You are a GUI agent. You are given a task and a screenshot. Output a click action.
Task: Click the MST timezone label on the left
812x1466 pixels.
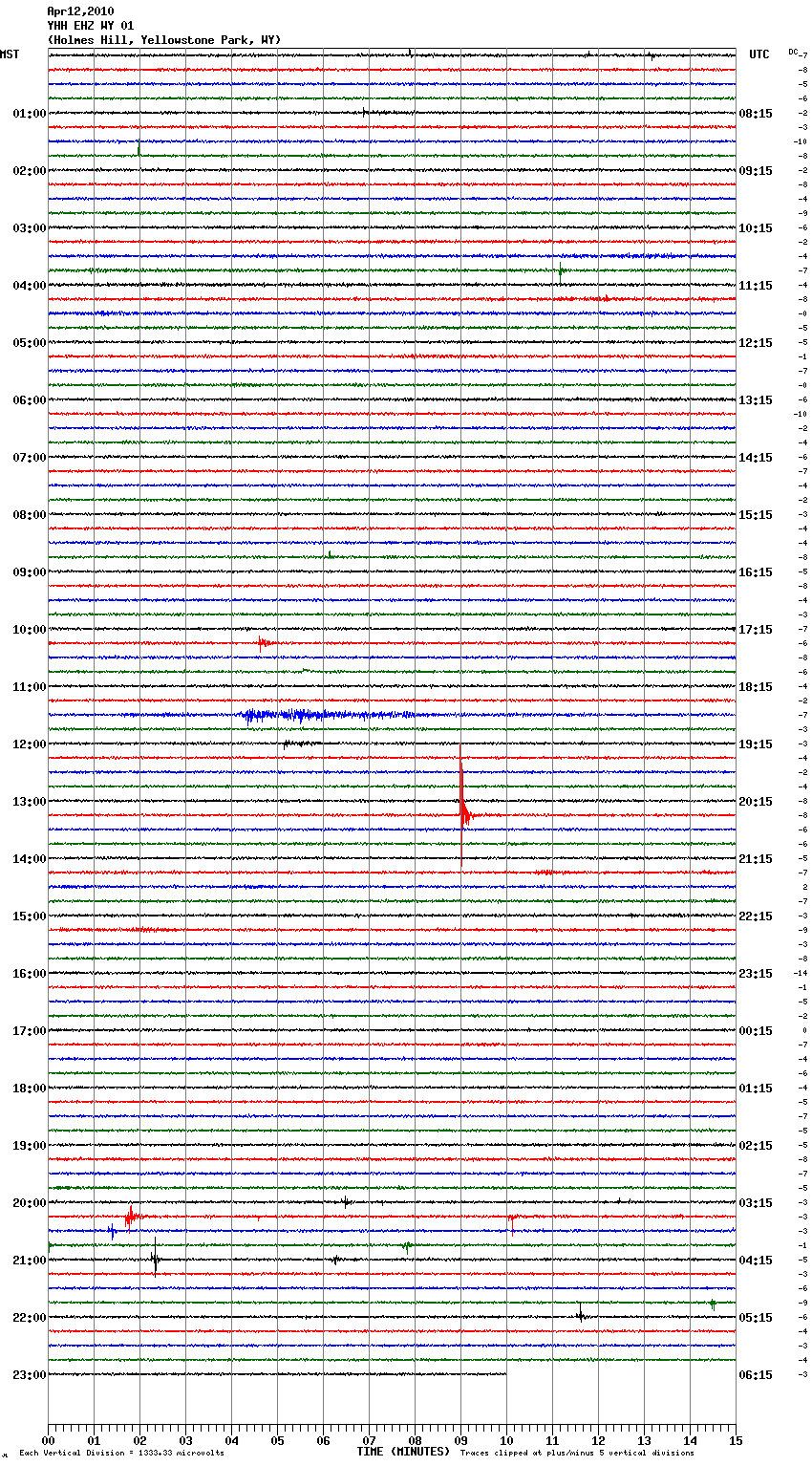point(10,54)
